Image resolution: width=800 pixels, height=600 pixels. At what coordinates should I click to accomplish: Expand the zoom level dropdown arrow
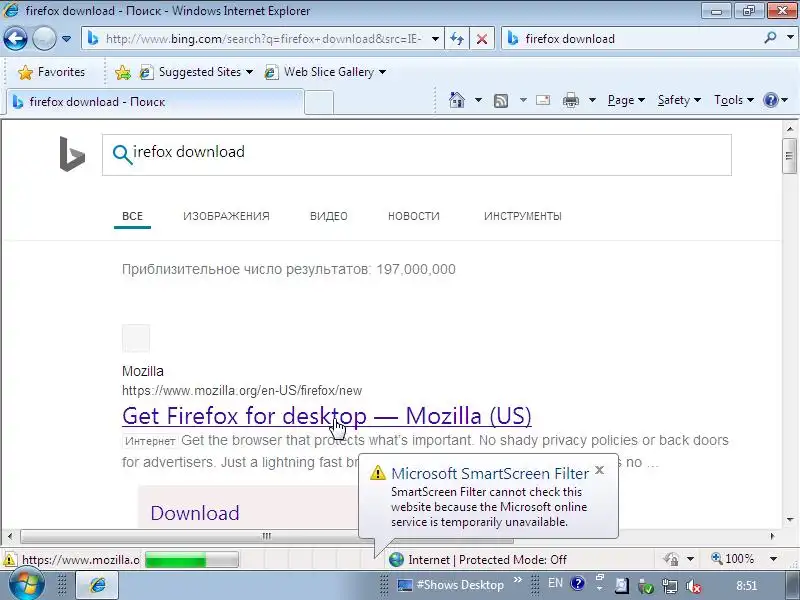pos(773,559)
